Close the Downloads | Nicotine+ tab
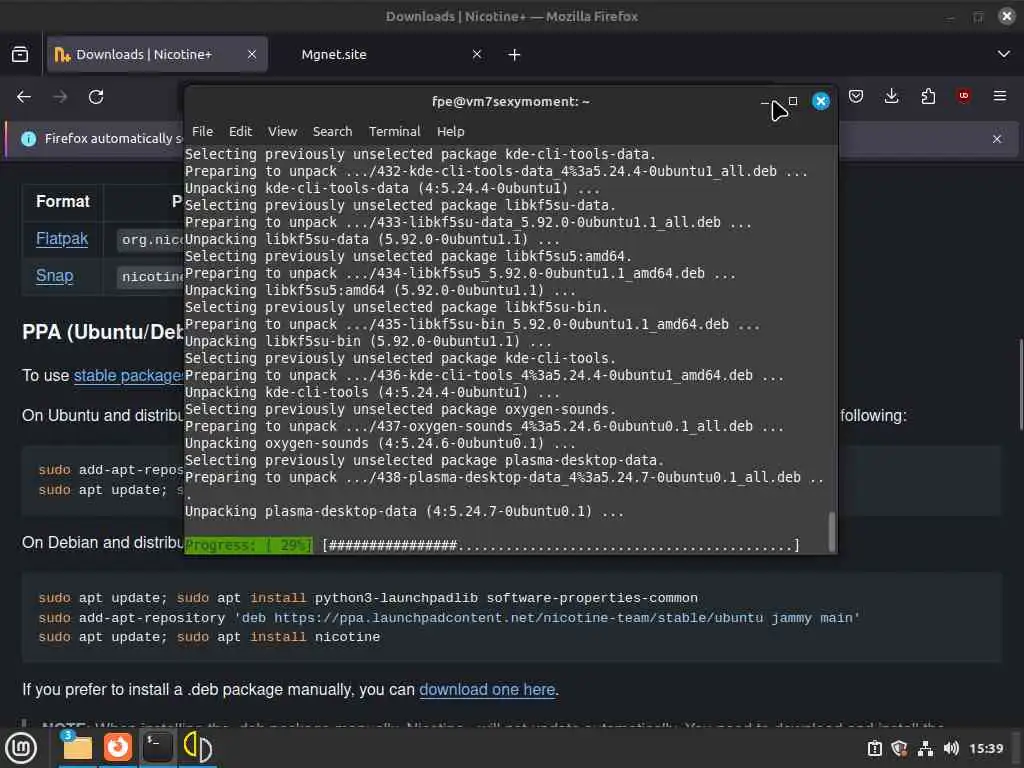 pos(251,54)
